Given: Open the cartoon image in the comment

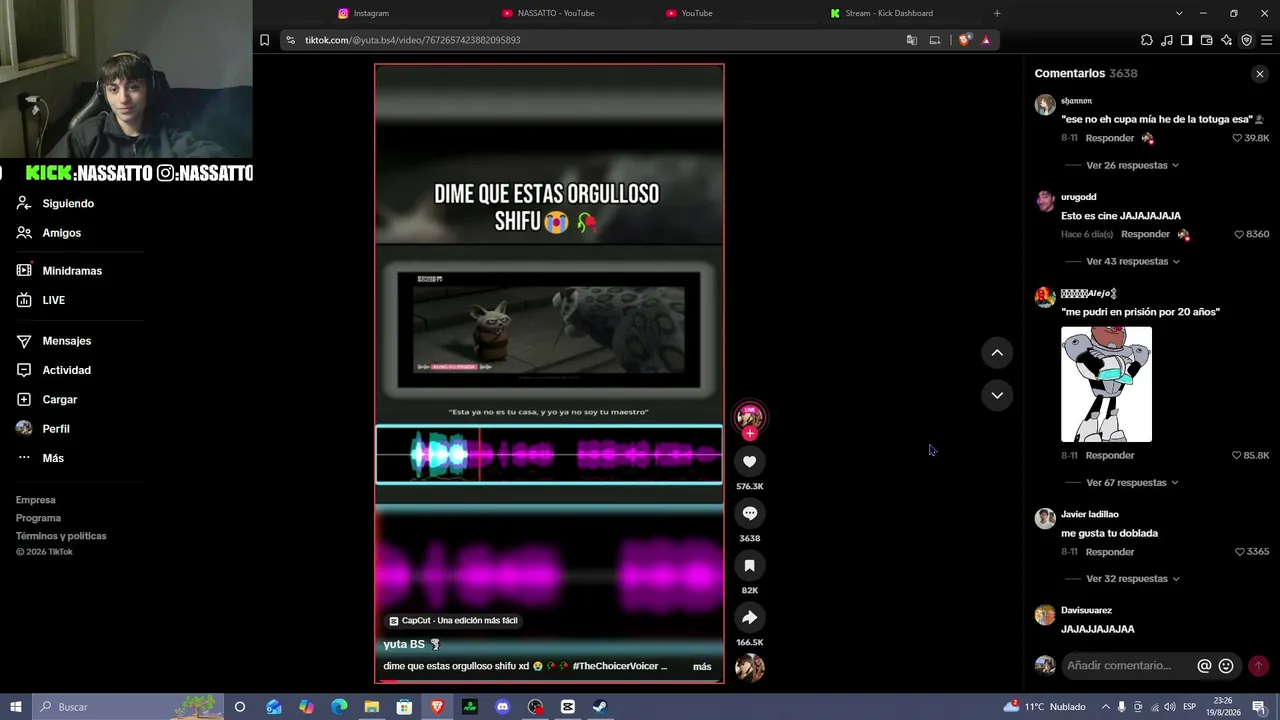Looking at the screenshot, I should (x=1106, y=384).
